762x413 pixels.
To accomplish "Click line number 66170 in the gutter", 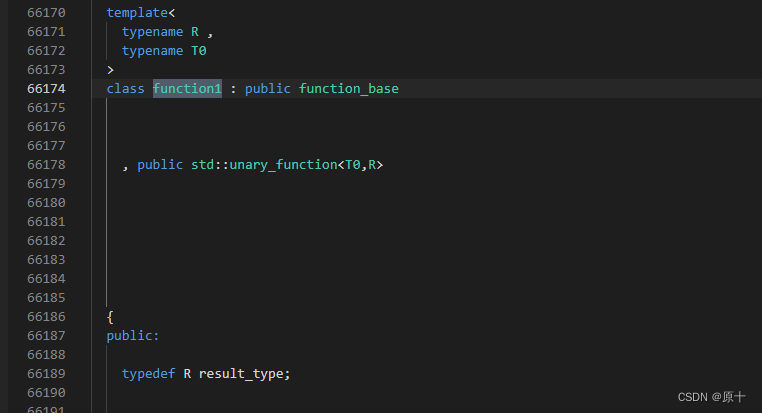I will tap(46, 13).
